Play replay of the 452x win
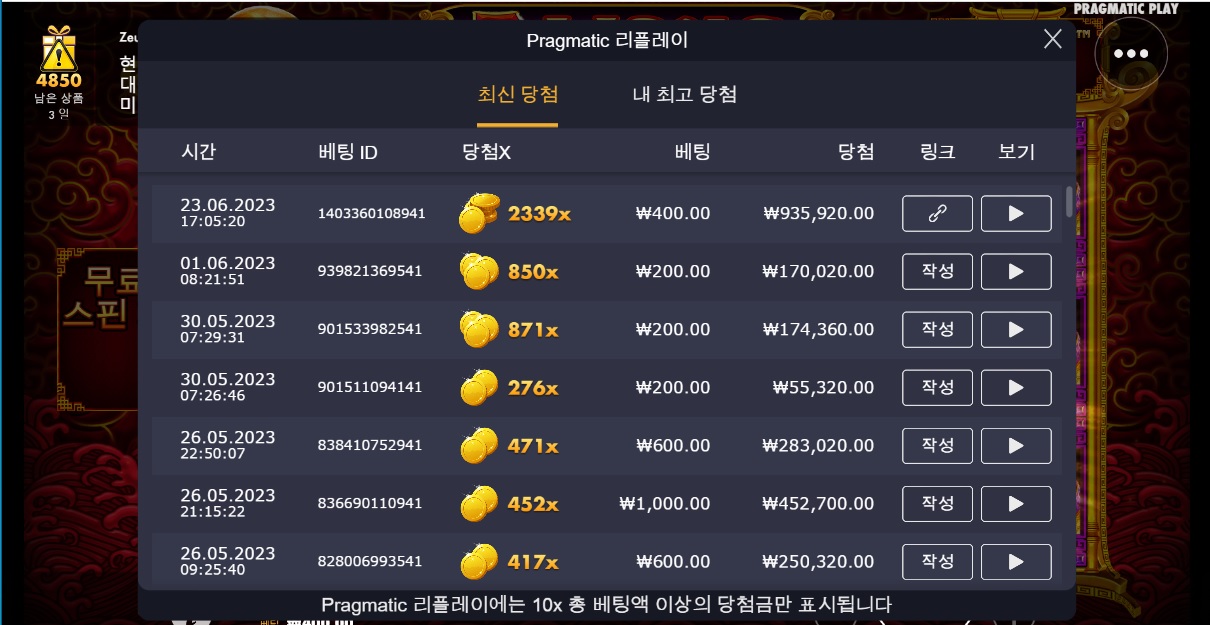 1015,503
